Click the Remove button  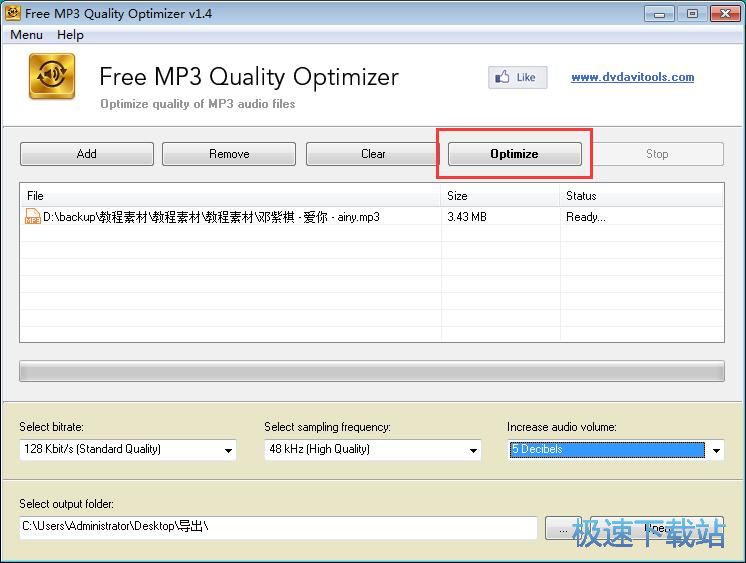(x=229, y=154)
